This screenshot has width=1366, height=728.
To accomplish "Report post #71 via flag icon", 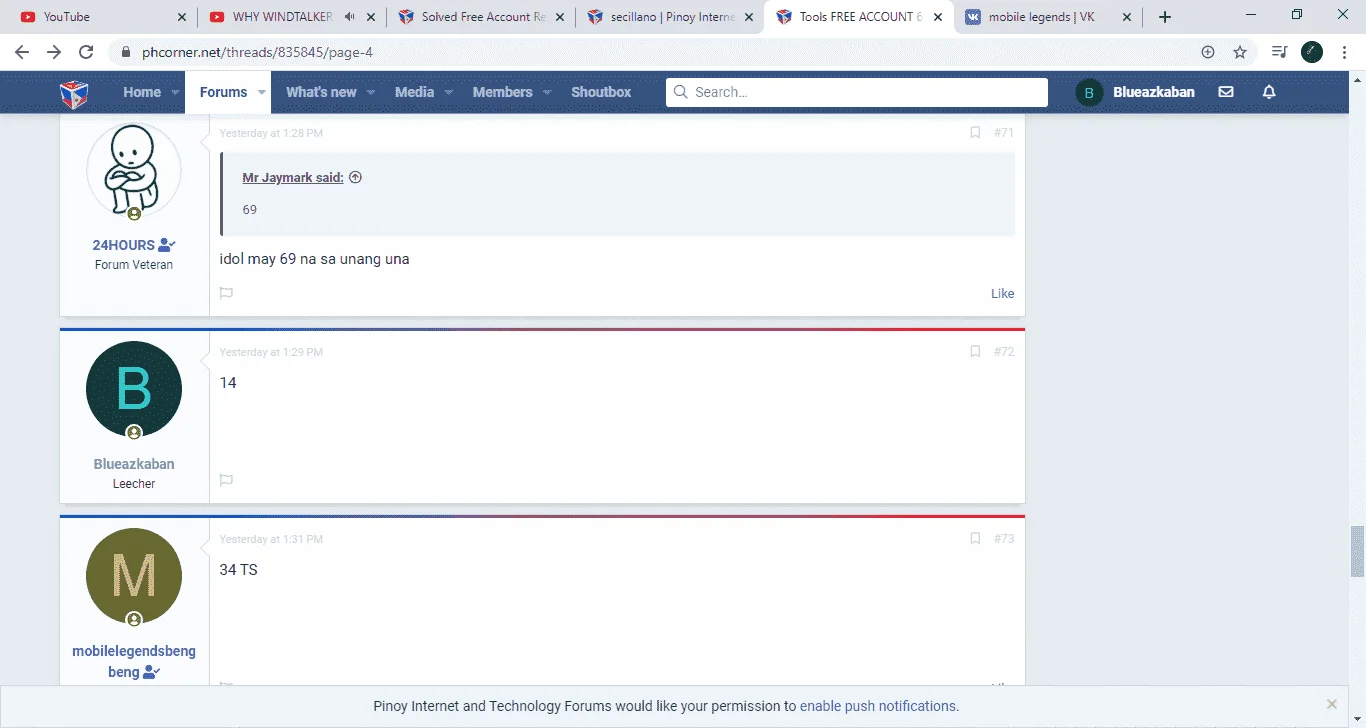I will coord(226,293).
